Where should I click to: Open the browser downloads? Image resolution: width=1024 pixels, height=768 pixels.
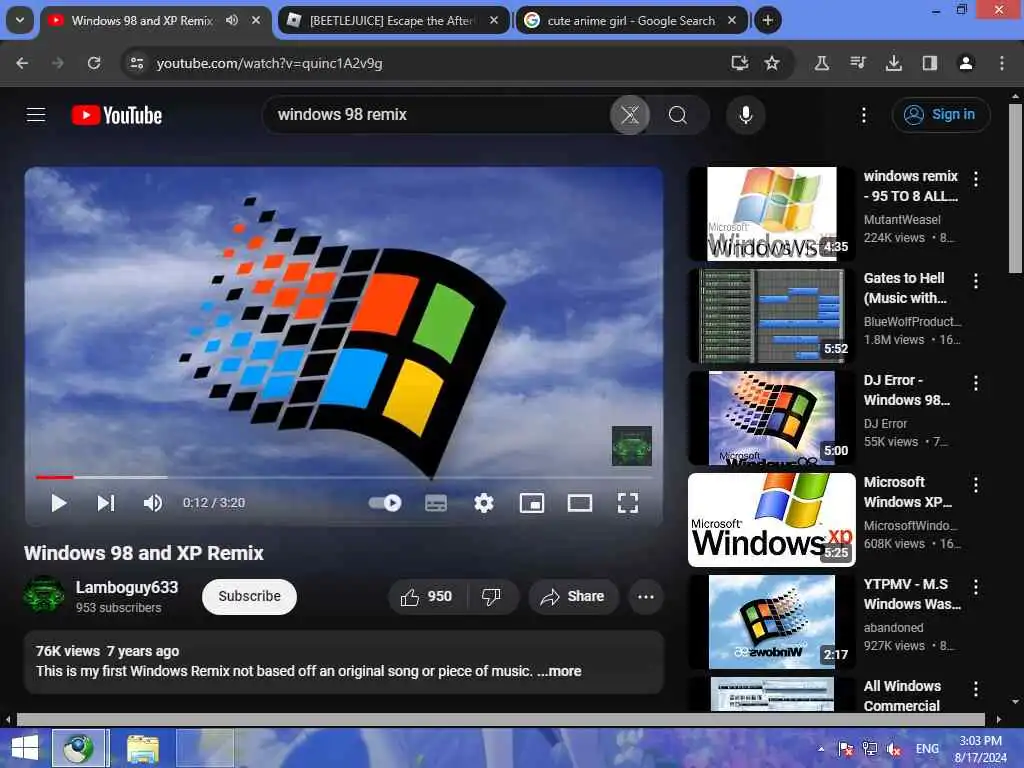click(894, 63)
